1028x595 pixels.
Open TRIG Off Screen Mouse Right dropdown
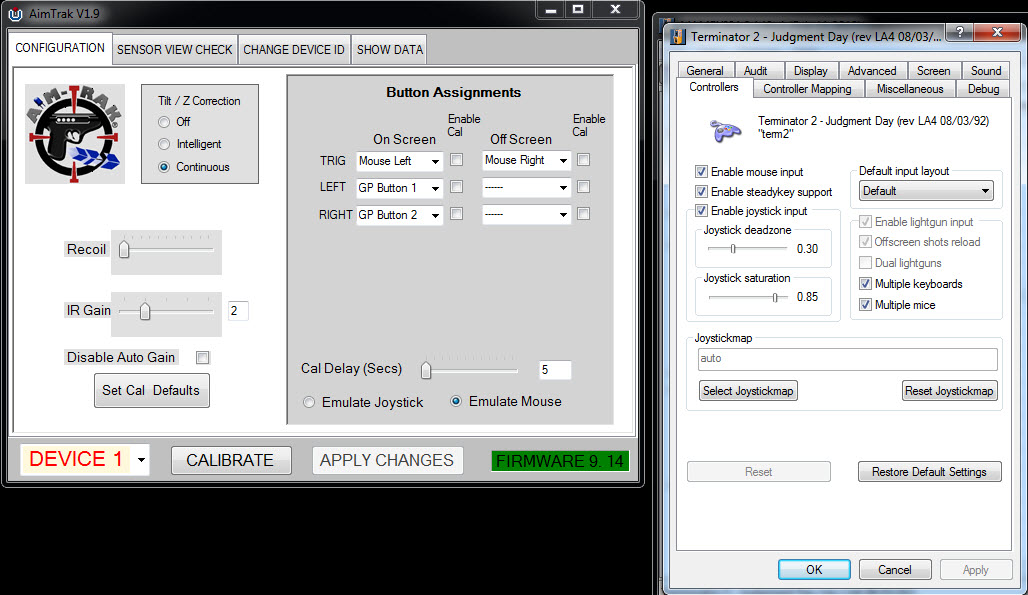[x=526, y=161]
